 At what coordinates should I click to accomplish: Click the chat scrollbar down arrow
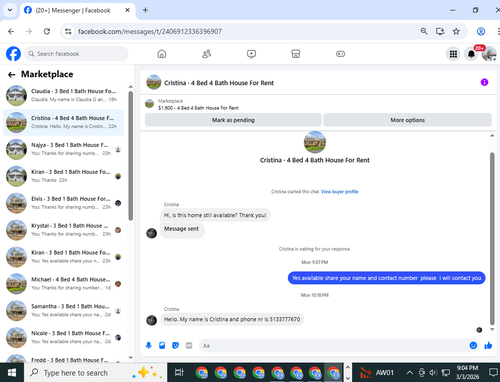pos(492,329)
